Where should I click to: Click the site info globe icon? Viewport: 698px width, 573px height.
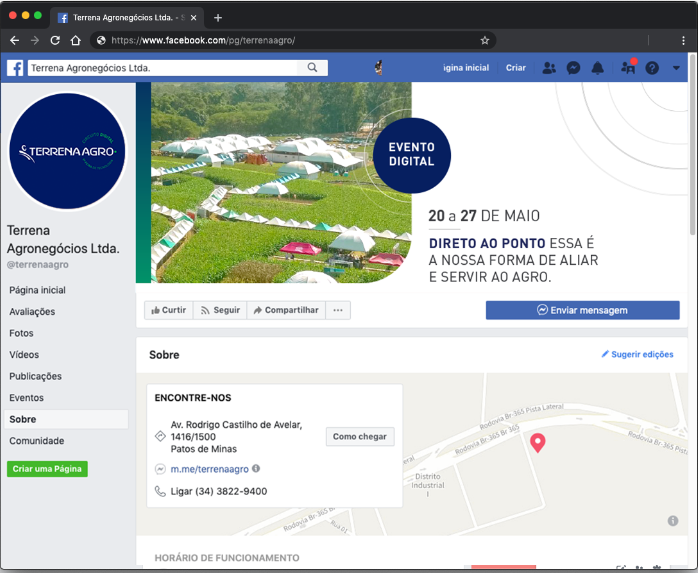point(101,41)
